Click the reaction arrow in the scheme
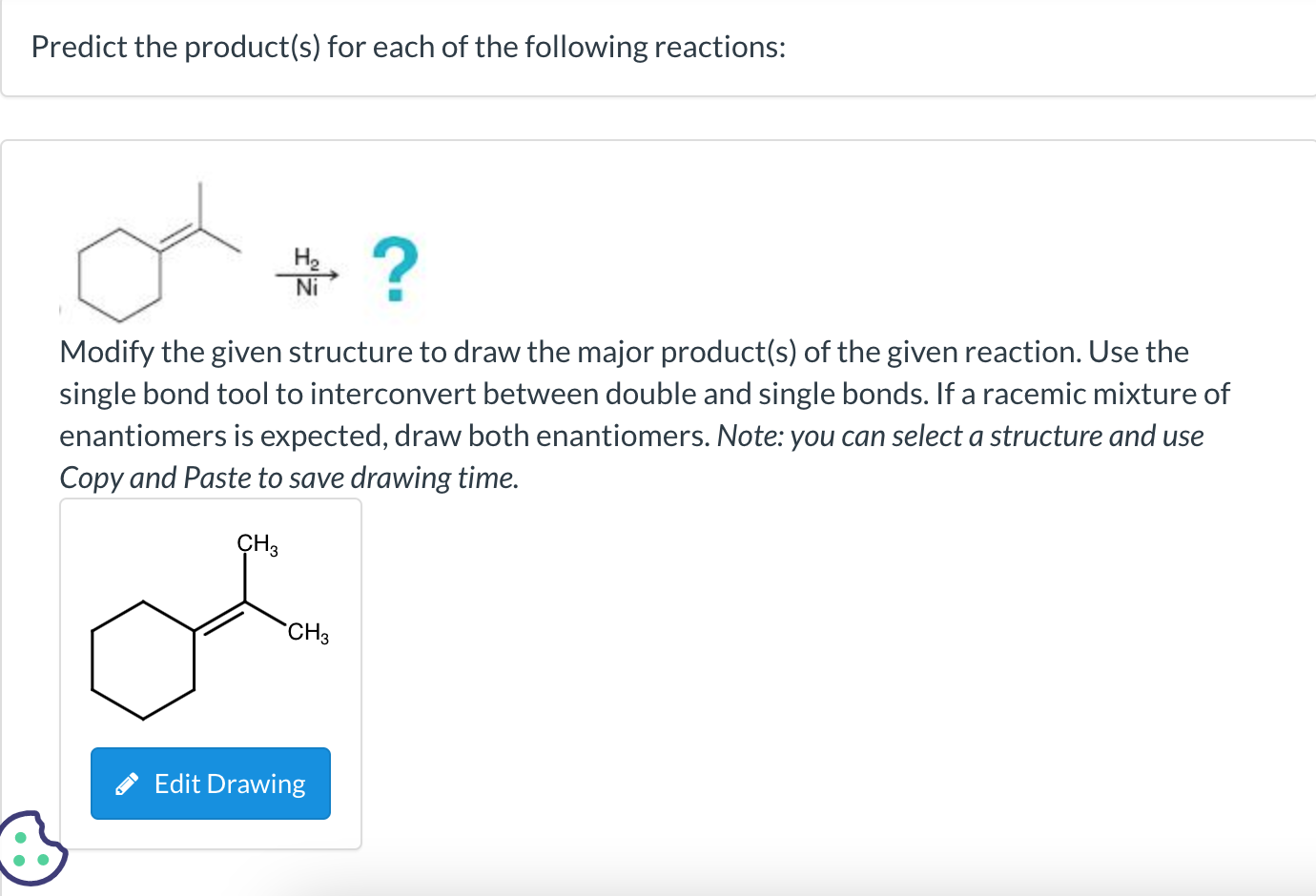The height and width of the screenshot is (896, 1316). [x=307, y=275]
